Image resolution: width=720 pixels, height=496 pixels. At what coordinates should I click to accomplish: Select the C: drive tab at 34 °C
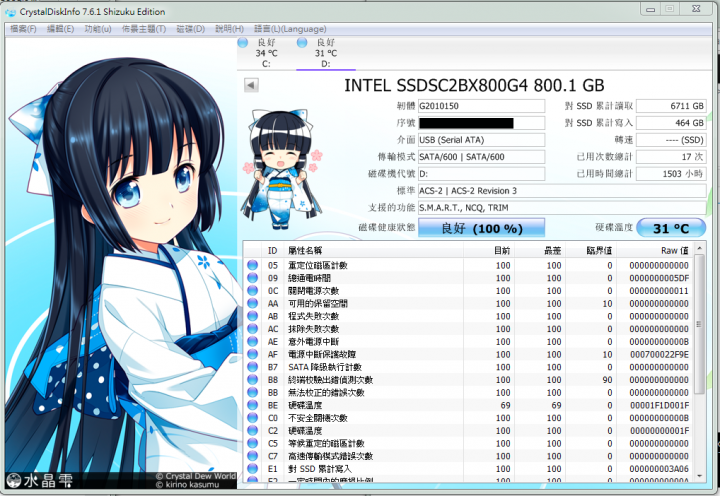[266, 53]
